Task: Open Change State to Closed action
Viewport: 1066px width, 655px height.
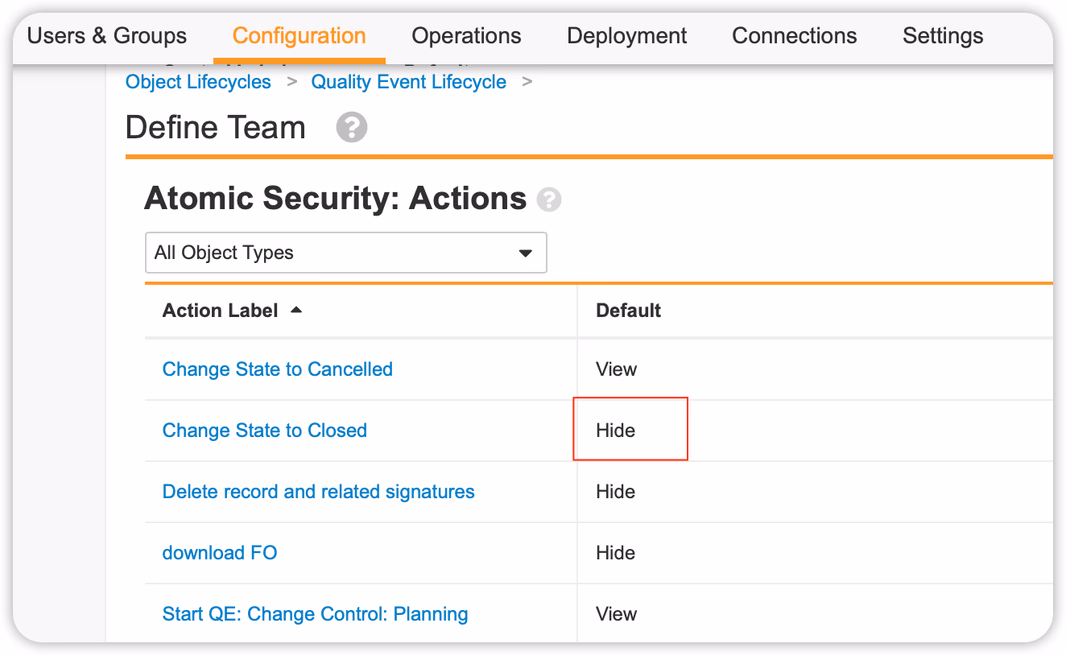Action: click(264, 430)
